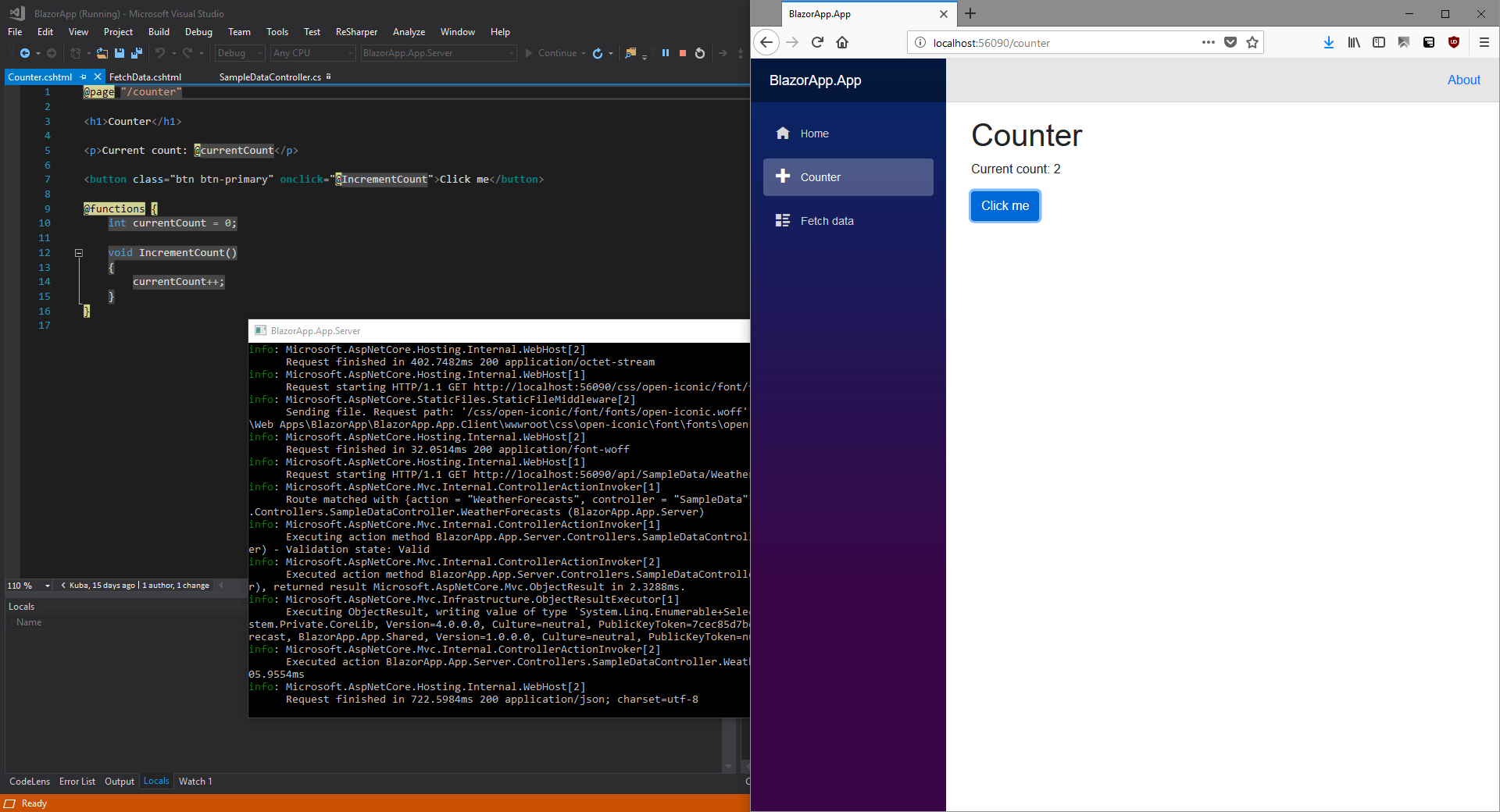
Task: Switch to the SampleDataController.cs tab
Action: 270,77
